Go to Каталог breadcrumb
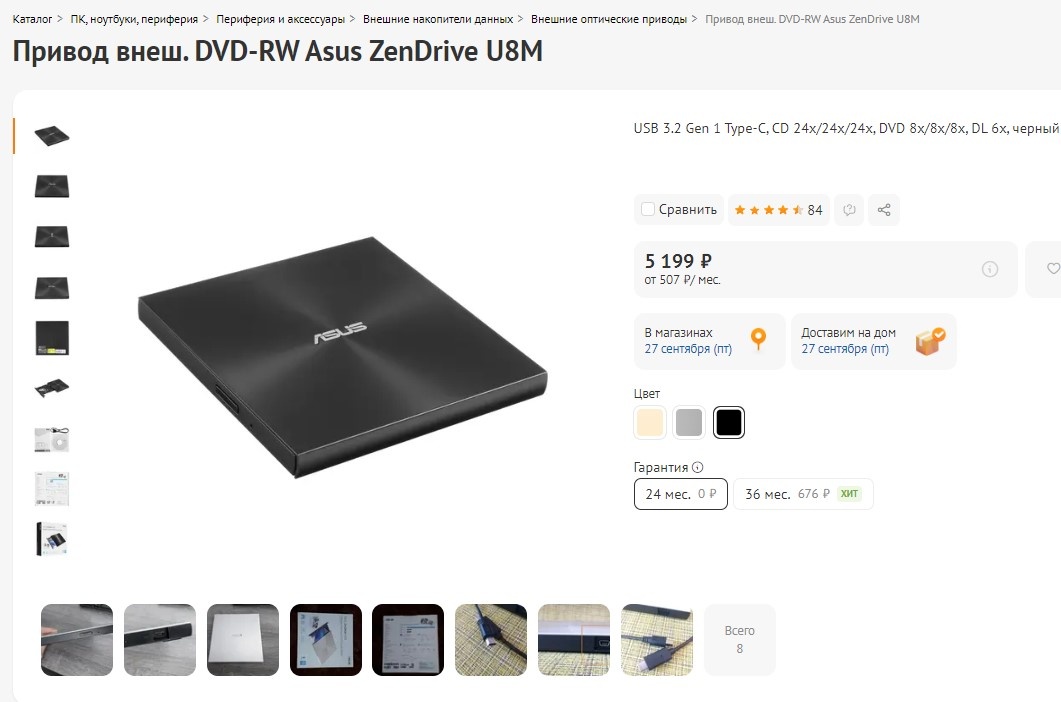Viewport: 1061px width, 702px height. pyautogui.click(x=32, y=19)
